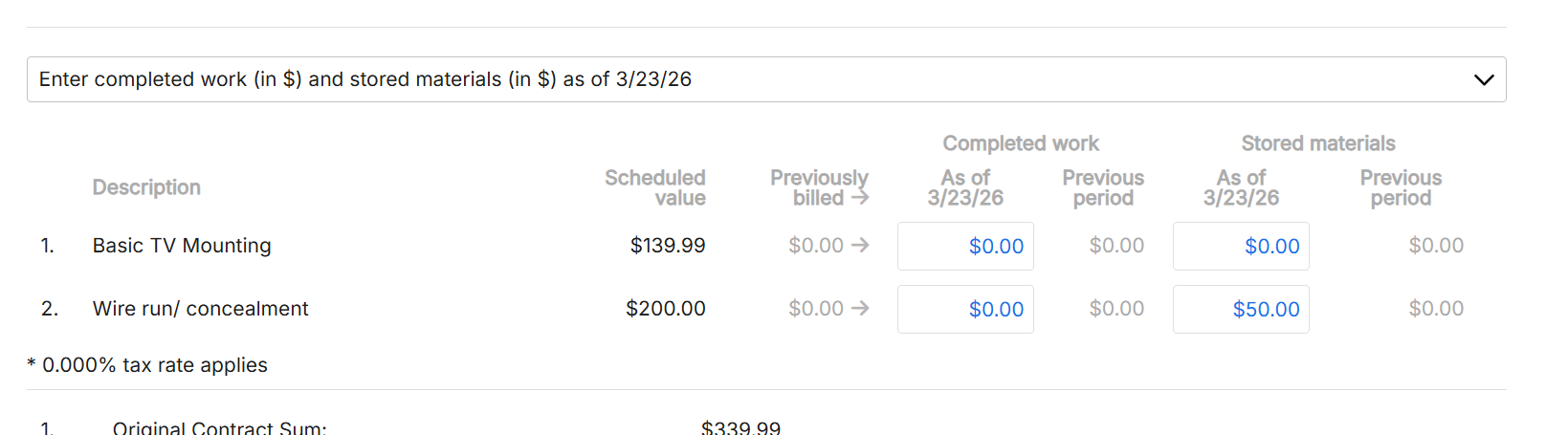Click the Scheduled value column header
Image resolution: width=1568 pixels, height=435 pixels.
(655, 187)
